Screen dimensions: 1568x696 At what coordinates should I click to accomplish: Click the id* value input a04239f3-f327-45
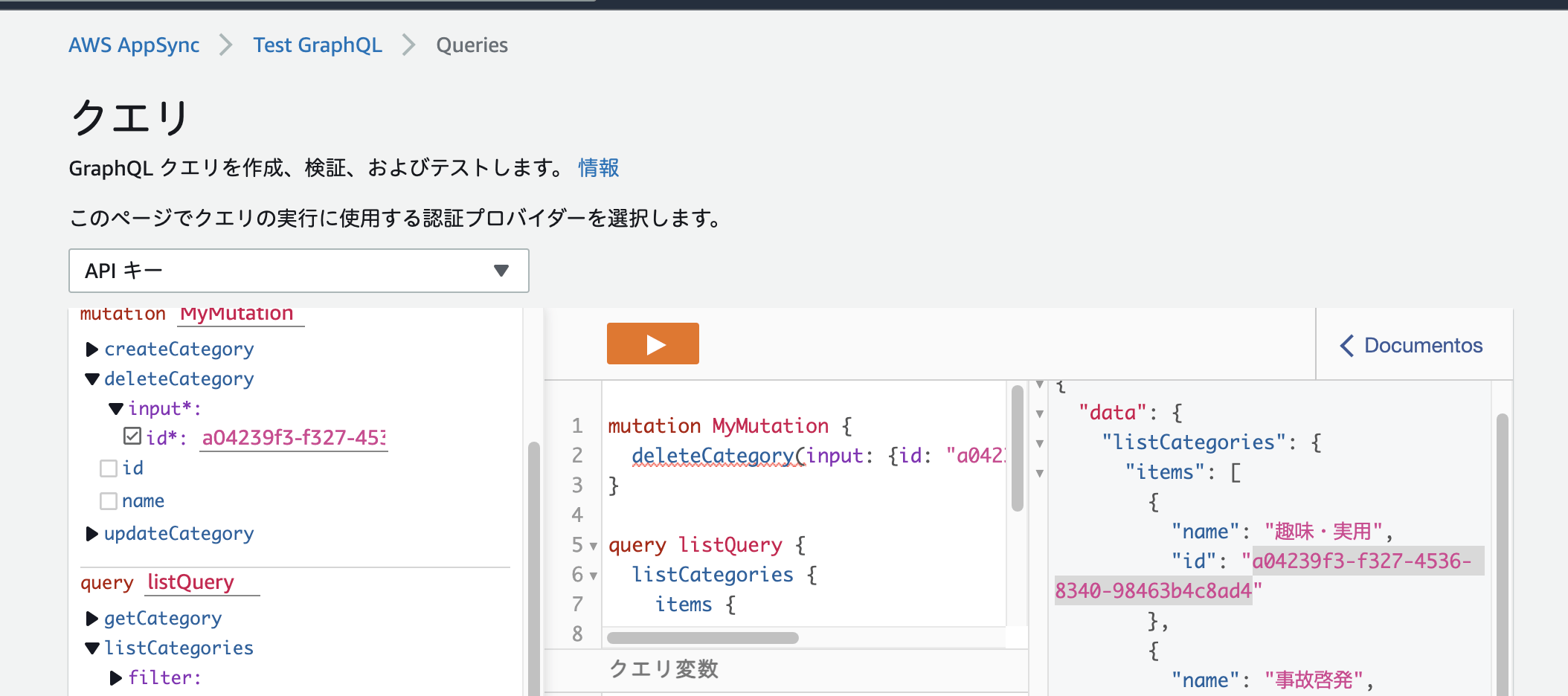pyautogui.click(x=294, y=438)
